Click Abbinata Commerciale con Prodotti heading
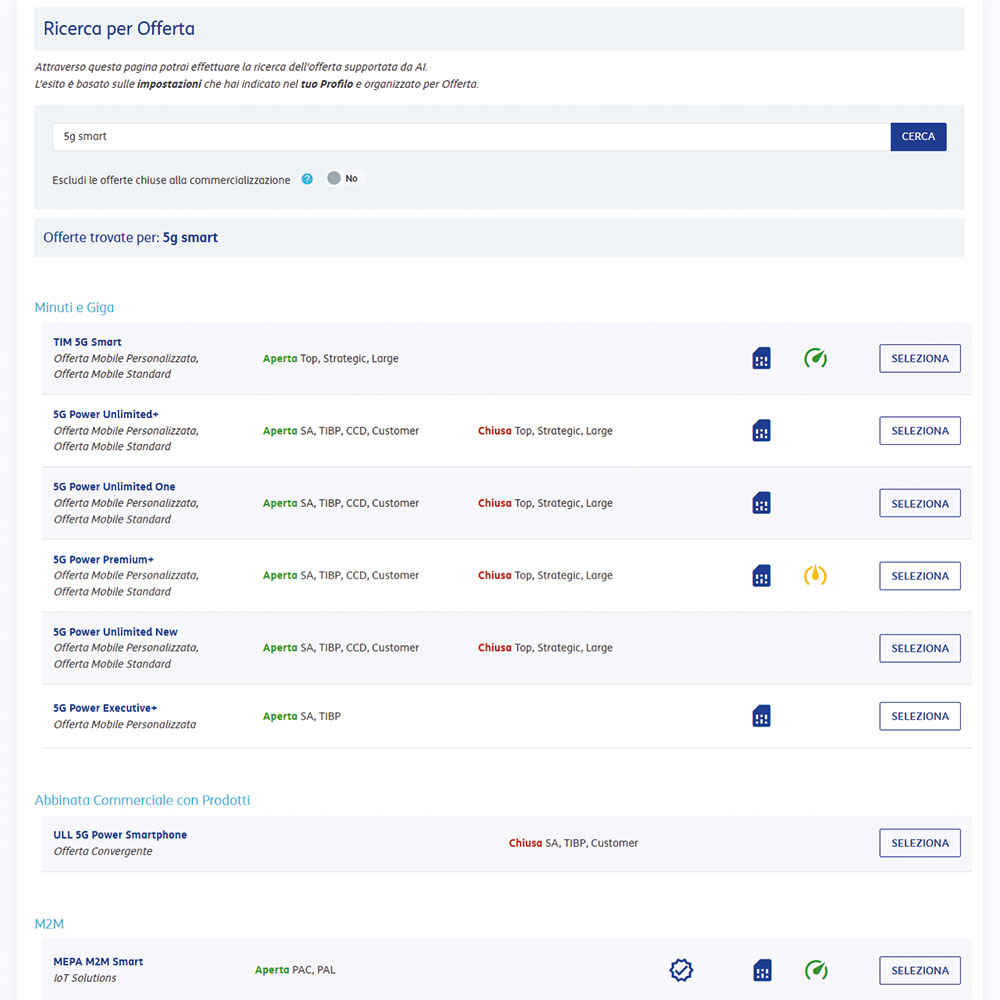This screenshot has width=1000, height=1000. (142, 800)
